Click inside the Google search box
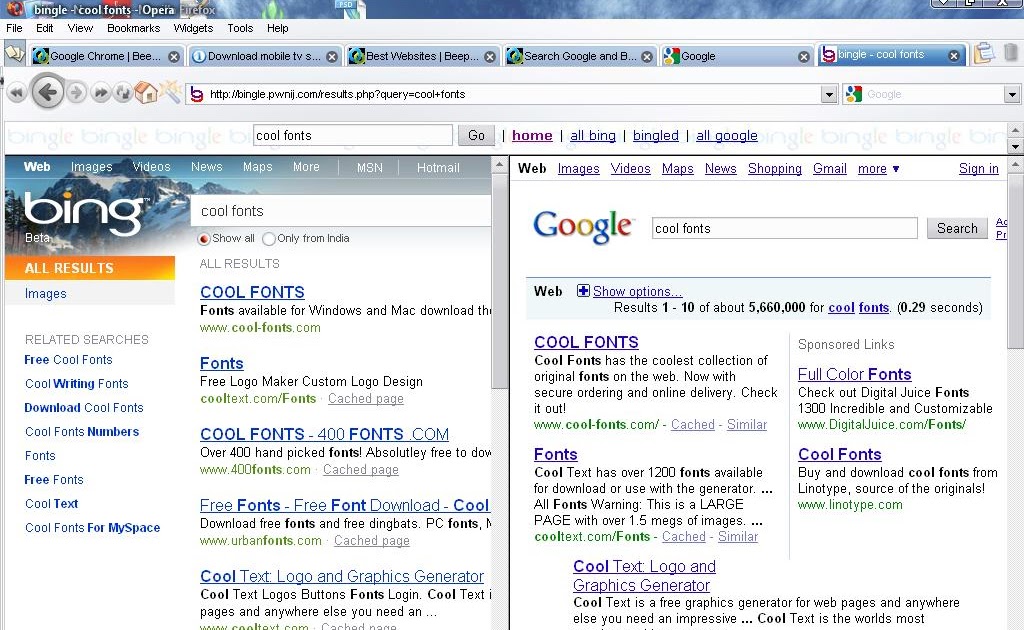 tap(784, 228)
